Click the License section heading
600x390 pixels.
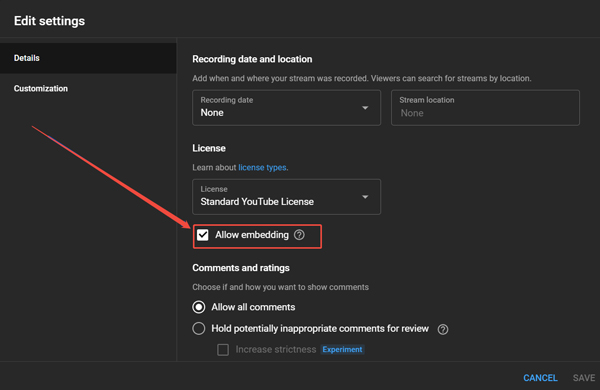click(209, 148)
